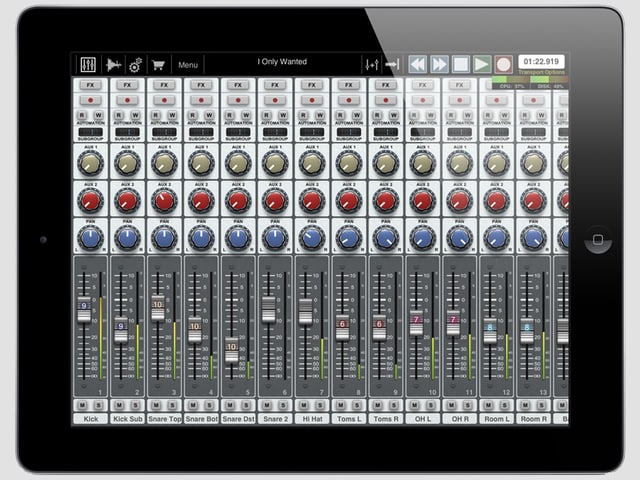The height and width of the screenshot is (480, 640).
Task: Click the Snare Dst channel fader cap
Action: pyautogui.click(x=231, y=350)
